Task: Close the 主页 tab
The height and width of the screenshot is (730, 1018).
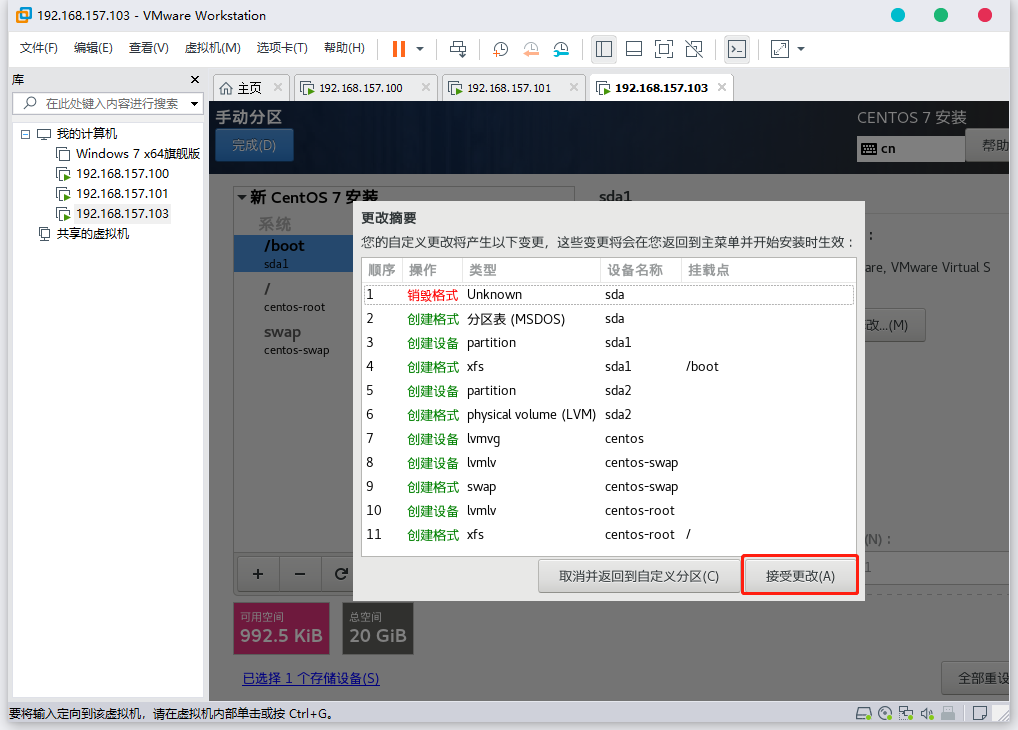Action: [x=278, y=87]
